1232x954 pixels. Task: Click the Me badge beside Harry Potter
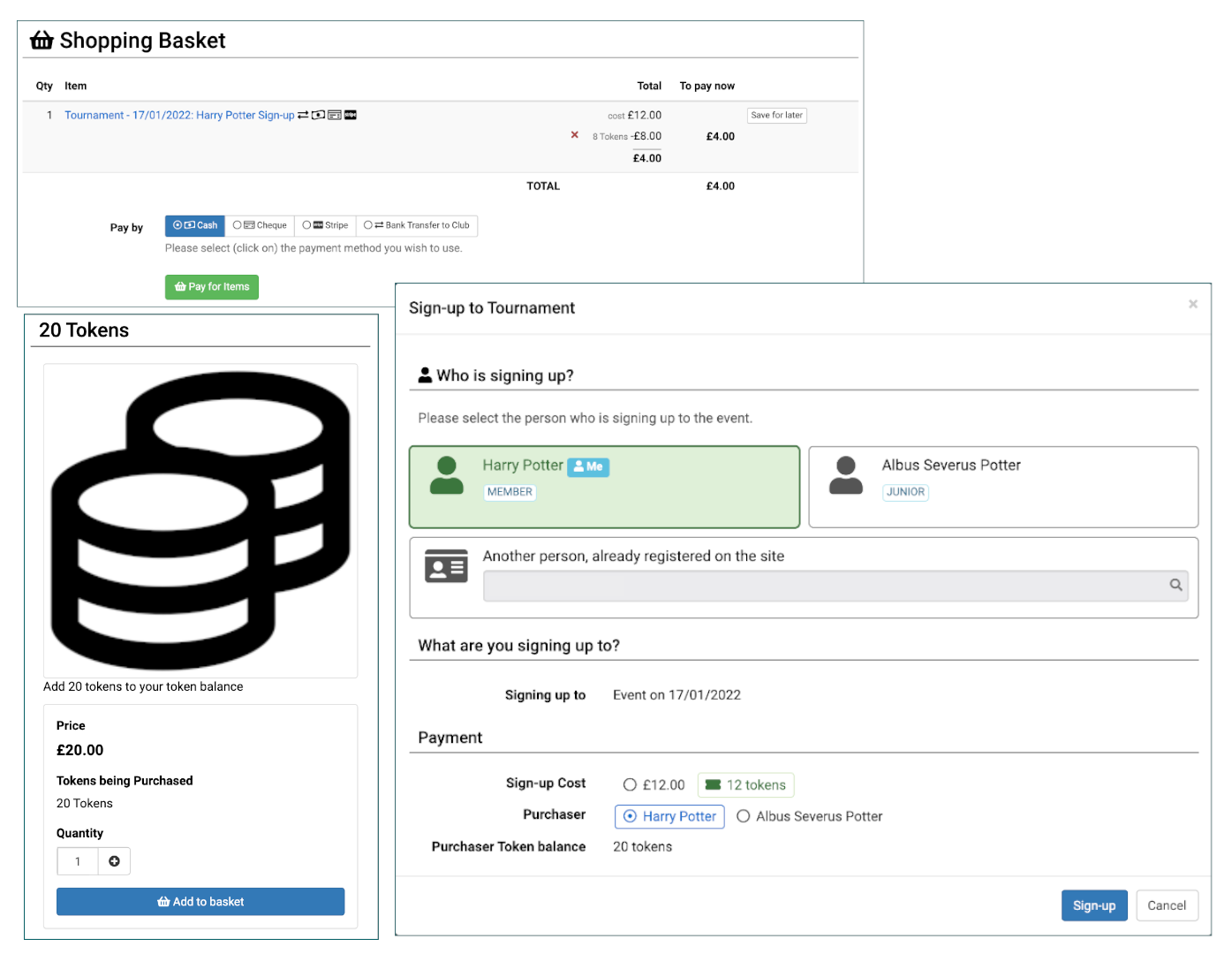588,466
